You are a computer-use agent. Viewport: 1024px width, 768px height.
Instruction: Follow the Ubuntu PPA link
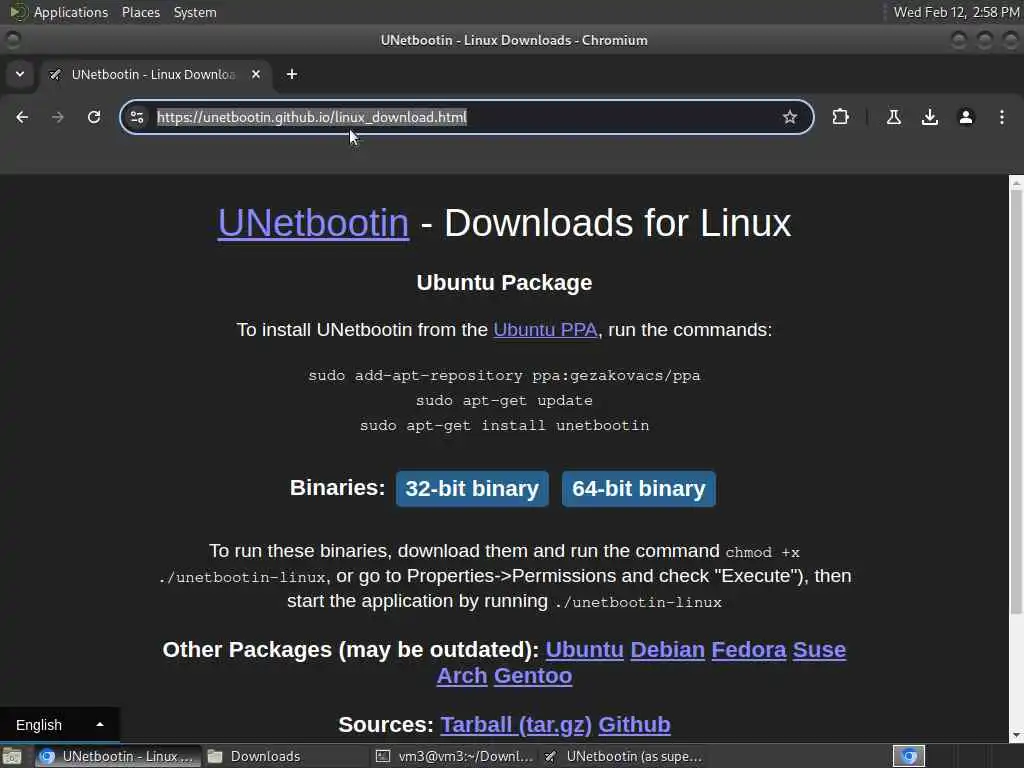click(x=545, y=330)
